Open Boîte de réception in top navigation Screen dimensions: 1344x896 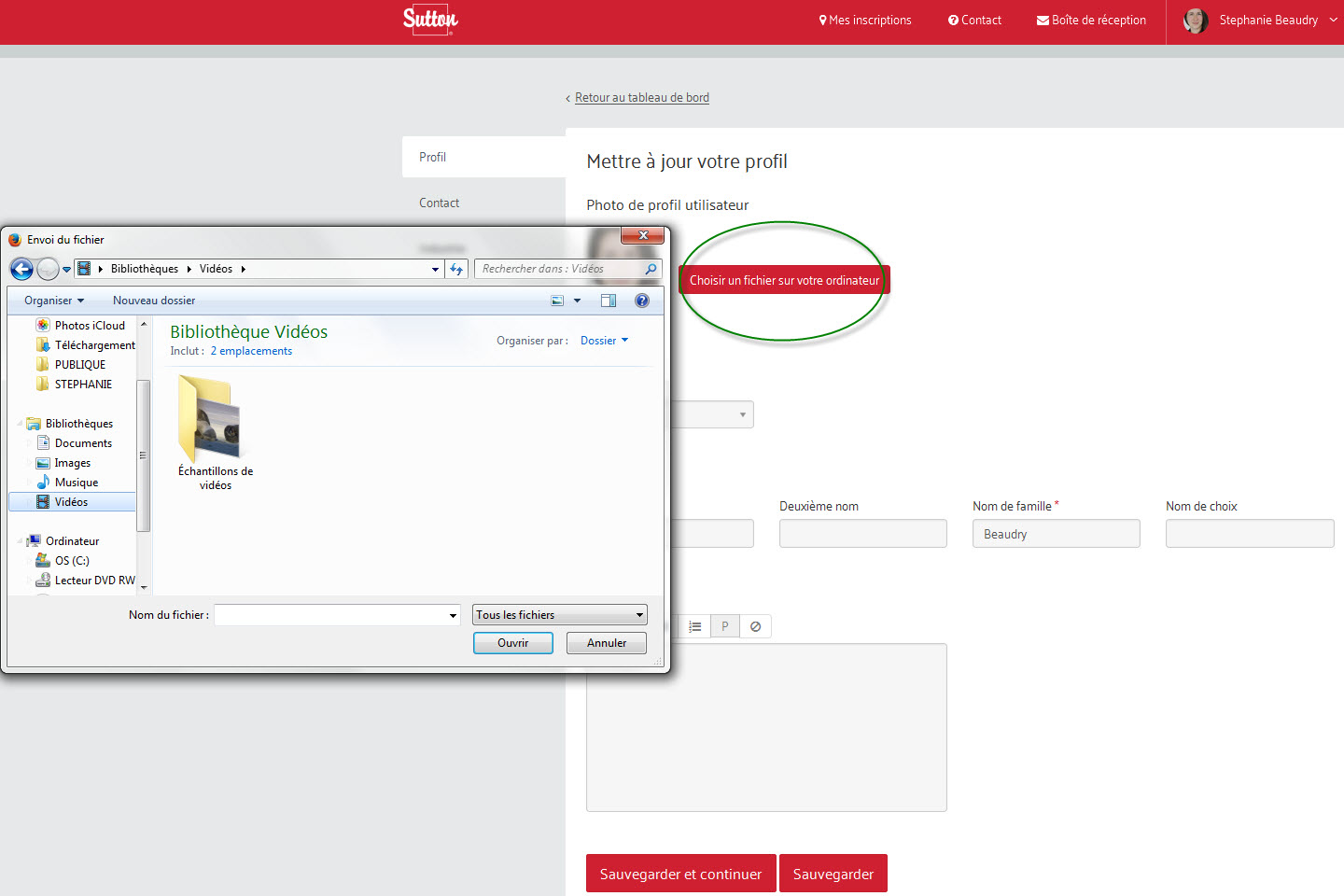click(x=1091, y=20)
